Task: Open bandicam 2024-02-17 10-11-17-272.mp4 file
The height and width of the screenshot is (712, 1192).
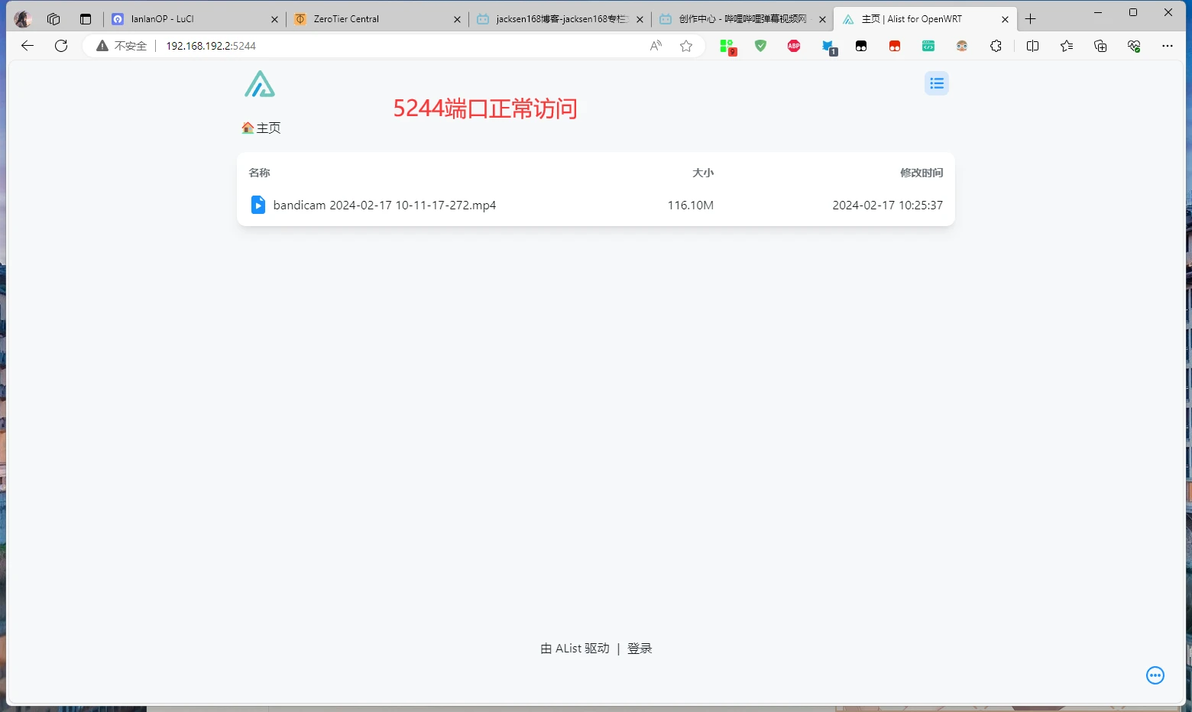Action: tap(384, 205)
